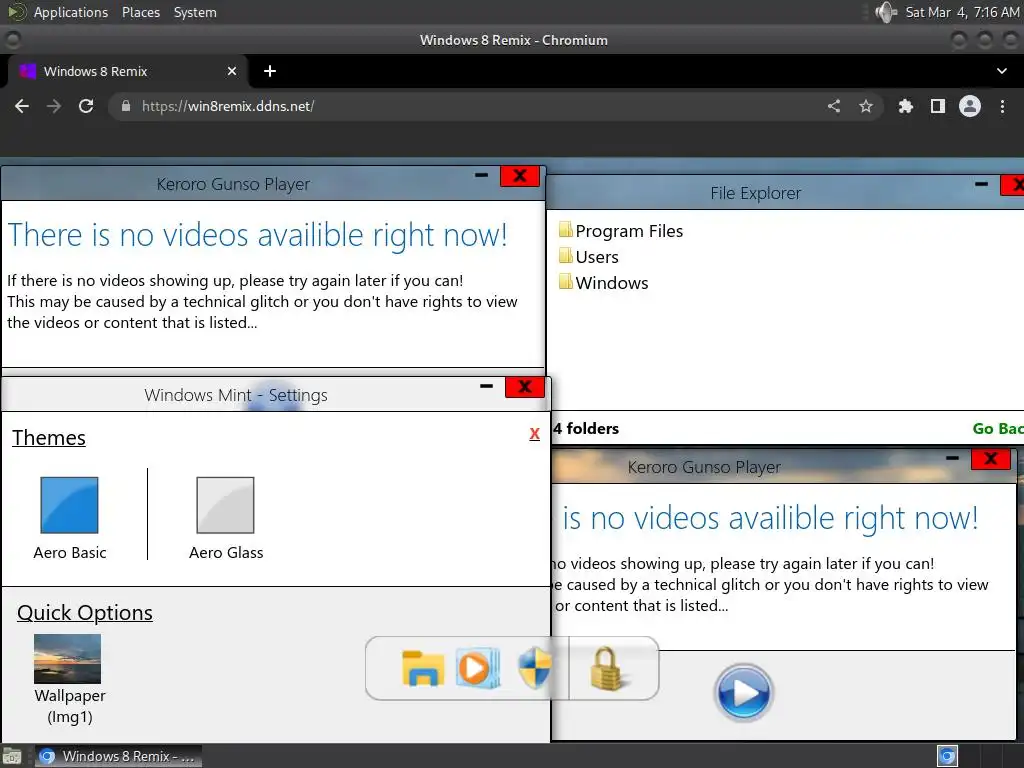The height and width of the screenshot is (768, 1024).
Task: Minimize the lower-right Keroro Gunso Player window
Action: coord(952,458)
